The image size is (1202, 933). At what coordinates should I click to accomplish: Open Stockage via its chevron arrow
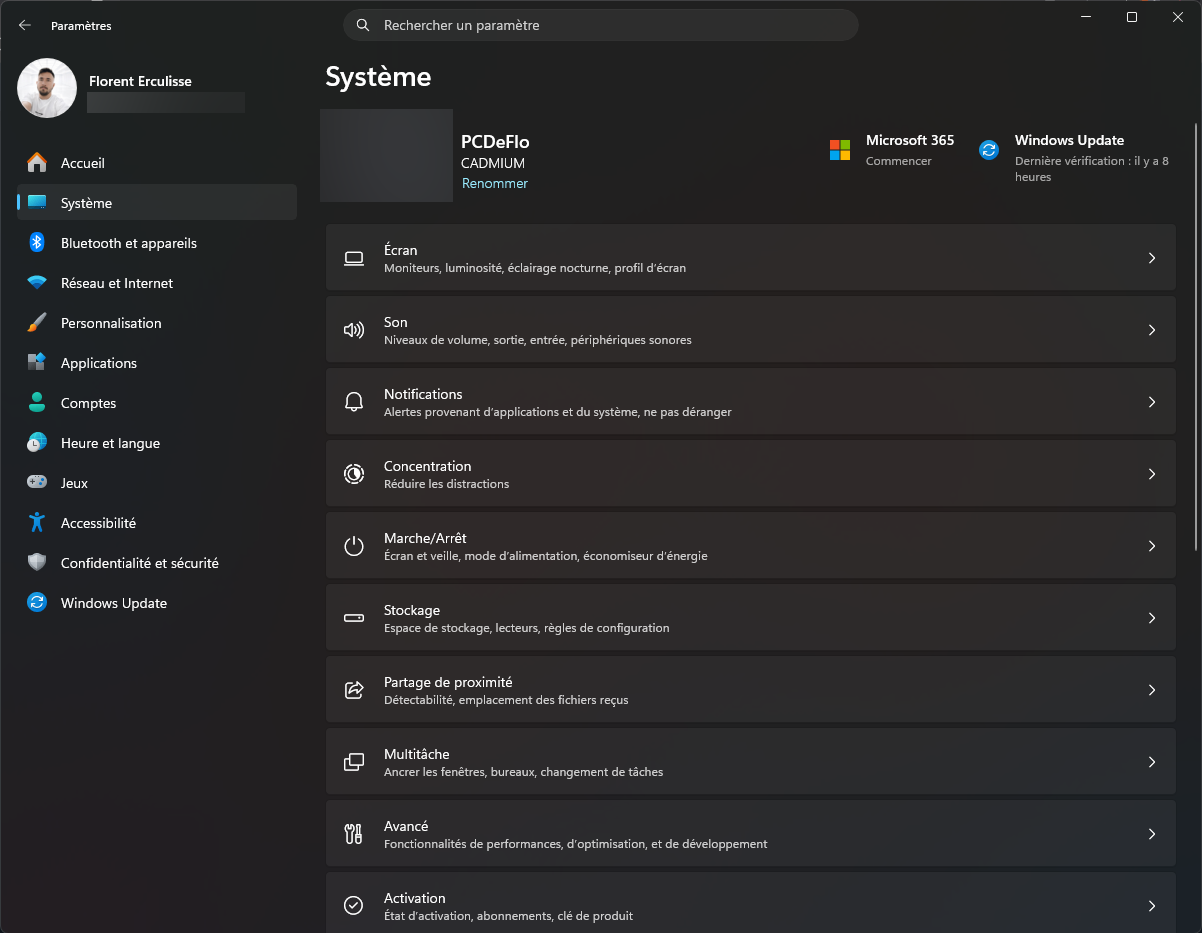(1152, 618)
